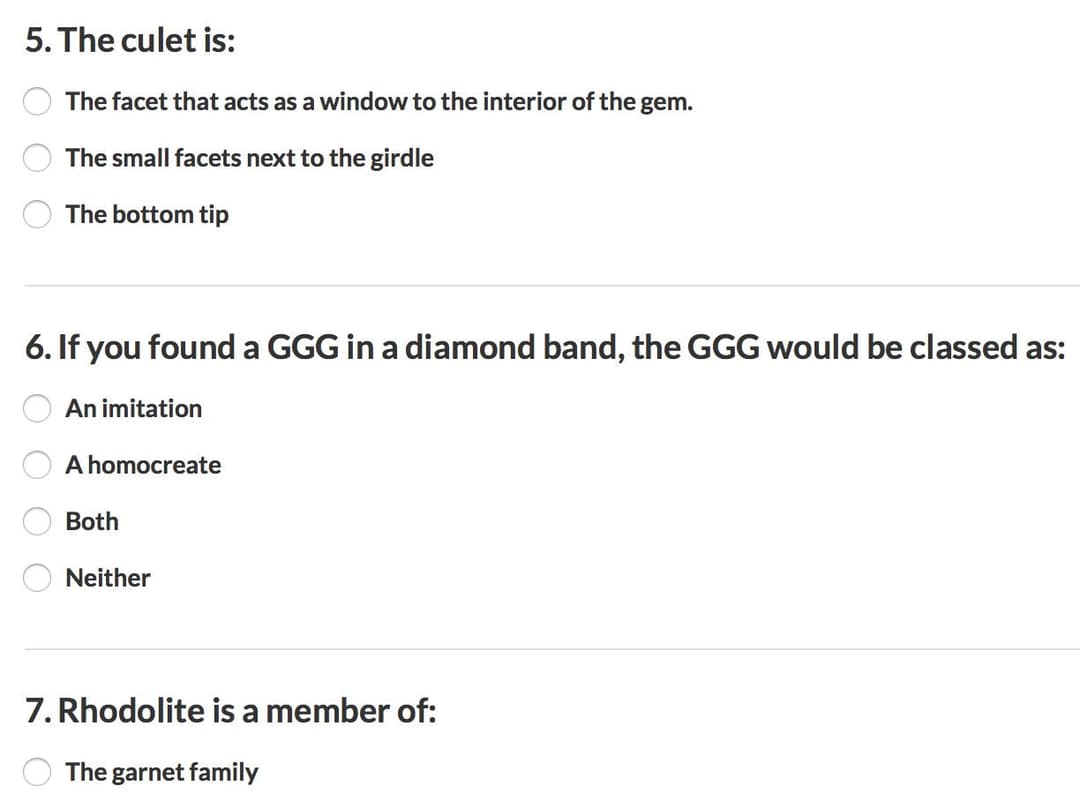Select the "The garnet family" option
Screen dimensions: 1080x792
pos(37,771)
